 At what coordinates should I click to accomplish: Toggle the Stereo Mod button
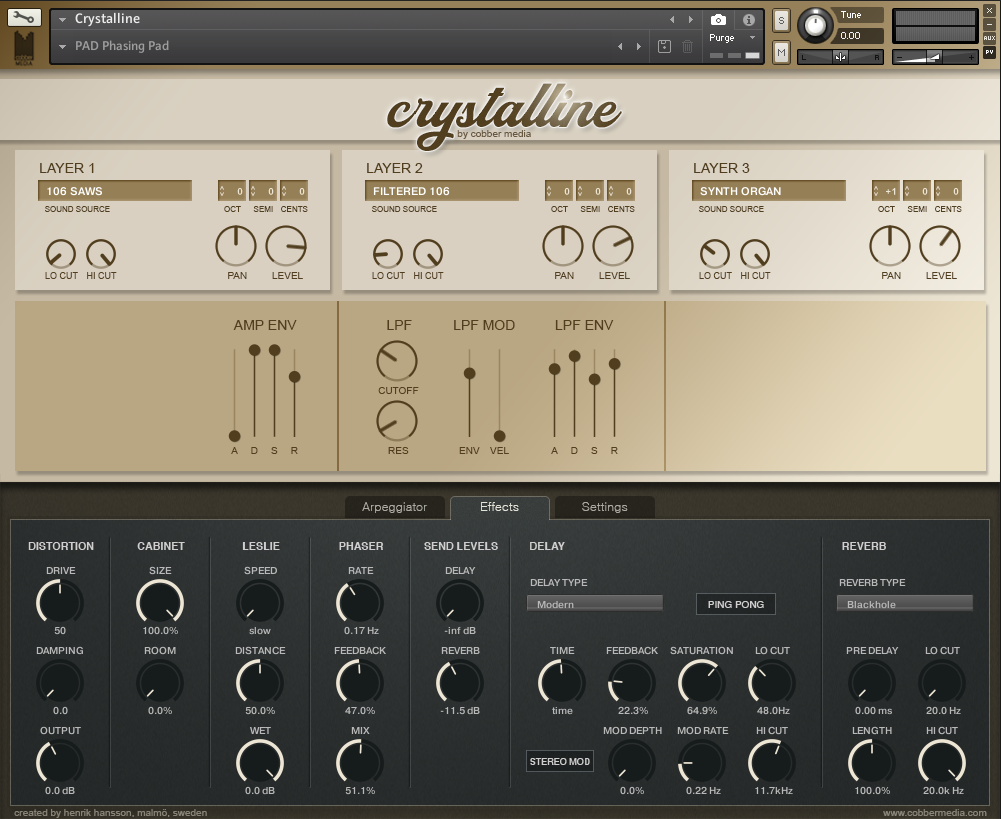coord(560,761)
